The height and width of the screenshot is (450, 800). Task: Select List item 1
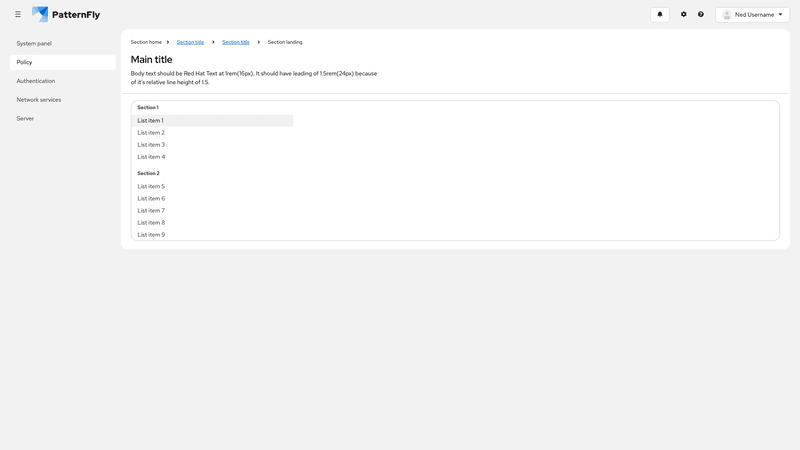(x=151, y=121)
